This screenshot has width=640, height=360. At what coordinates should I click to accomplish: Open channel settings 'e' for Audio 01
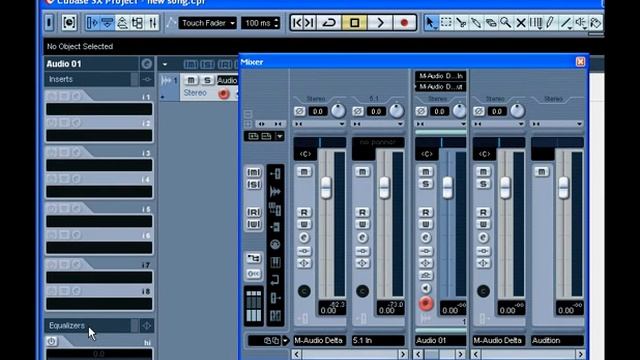(x=425, y=238)
